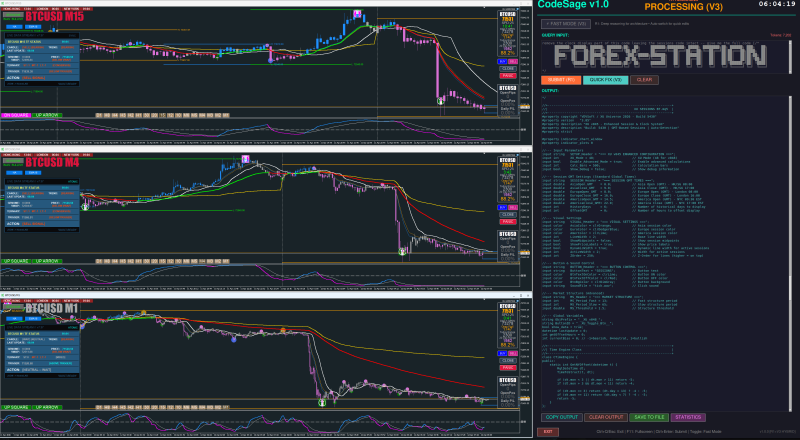Switch M4 chart to D1 timeframe

(99, 261)
